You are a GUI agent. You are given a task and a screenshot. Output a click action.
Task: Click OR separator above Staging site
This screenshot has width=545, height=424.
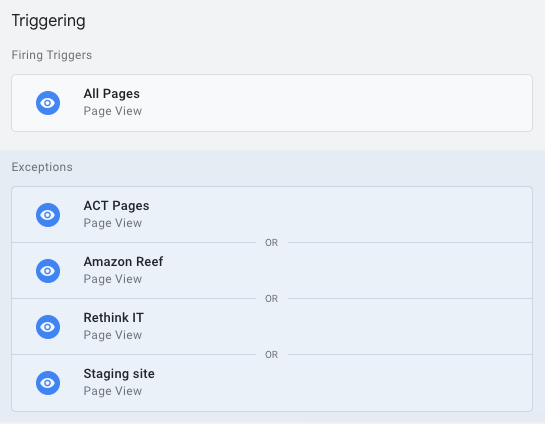pyautogui.click(x=271, y=354)
